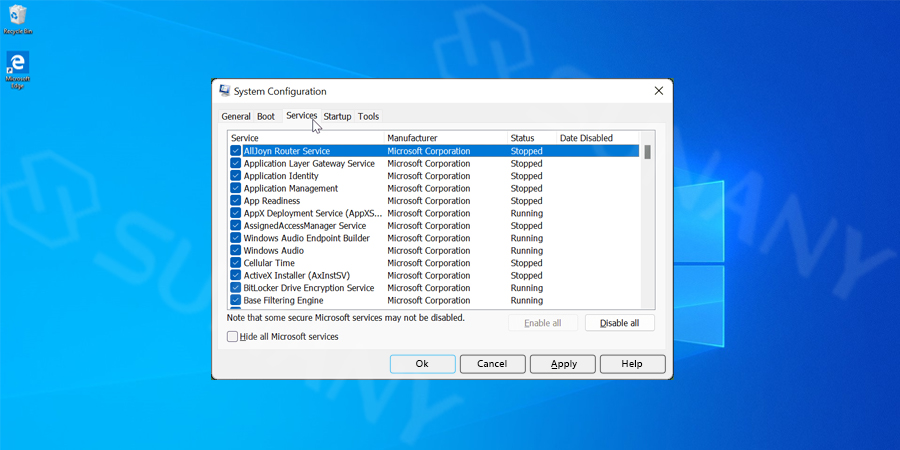
Task: Select the AppX Deployment Service name
Action: 313,213
